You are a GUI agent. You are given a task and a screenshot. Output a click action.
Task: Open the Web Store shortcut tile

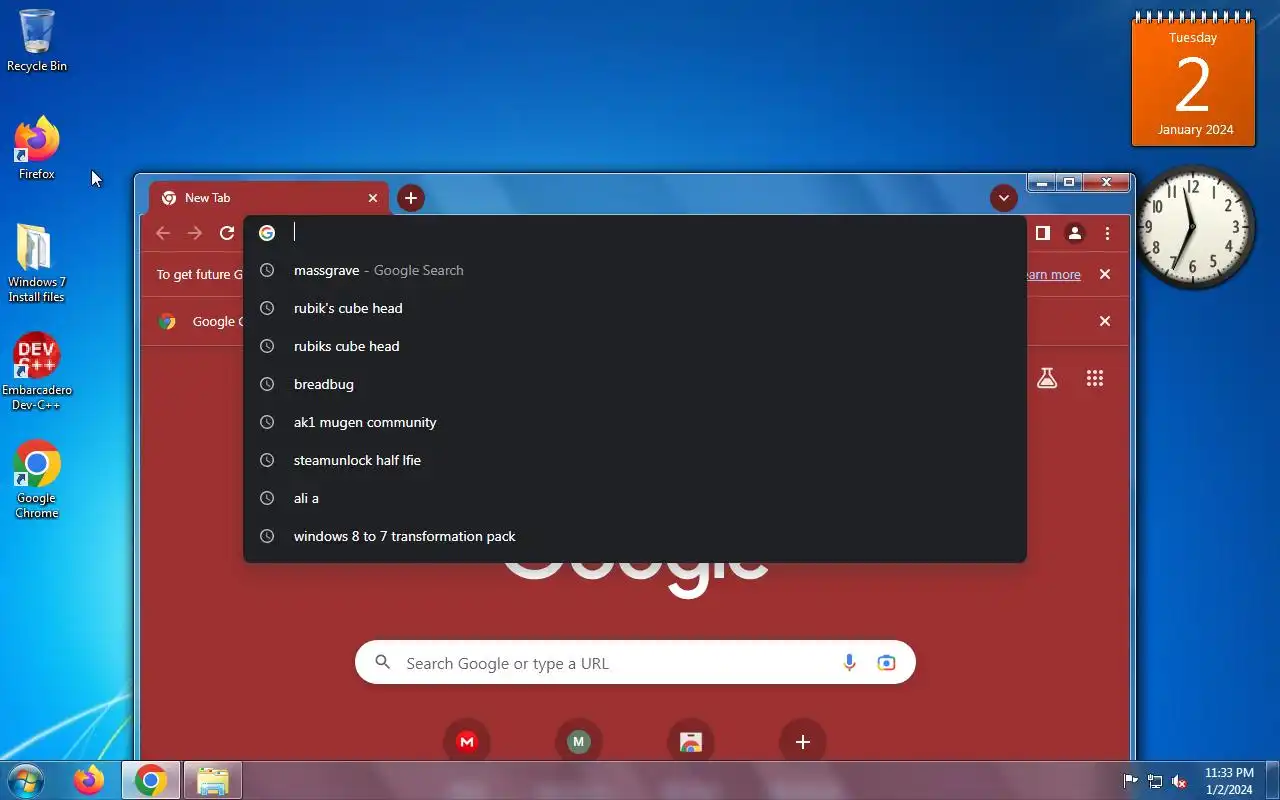click(x=691, y=742)
